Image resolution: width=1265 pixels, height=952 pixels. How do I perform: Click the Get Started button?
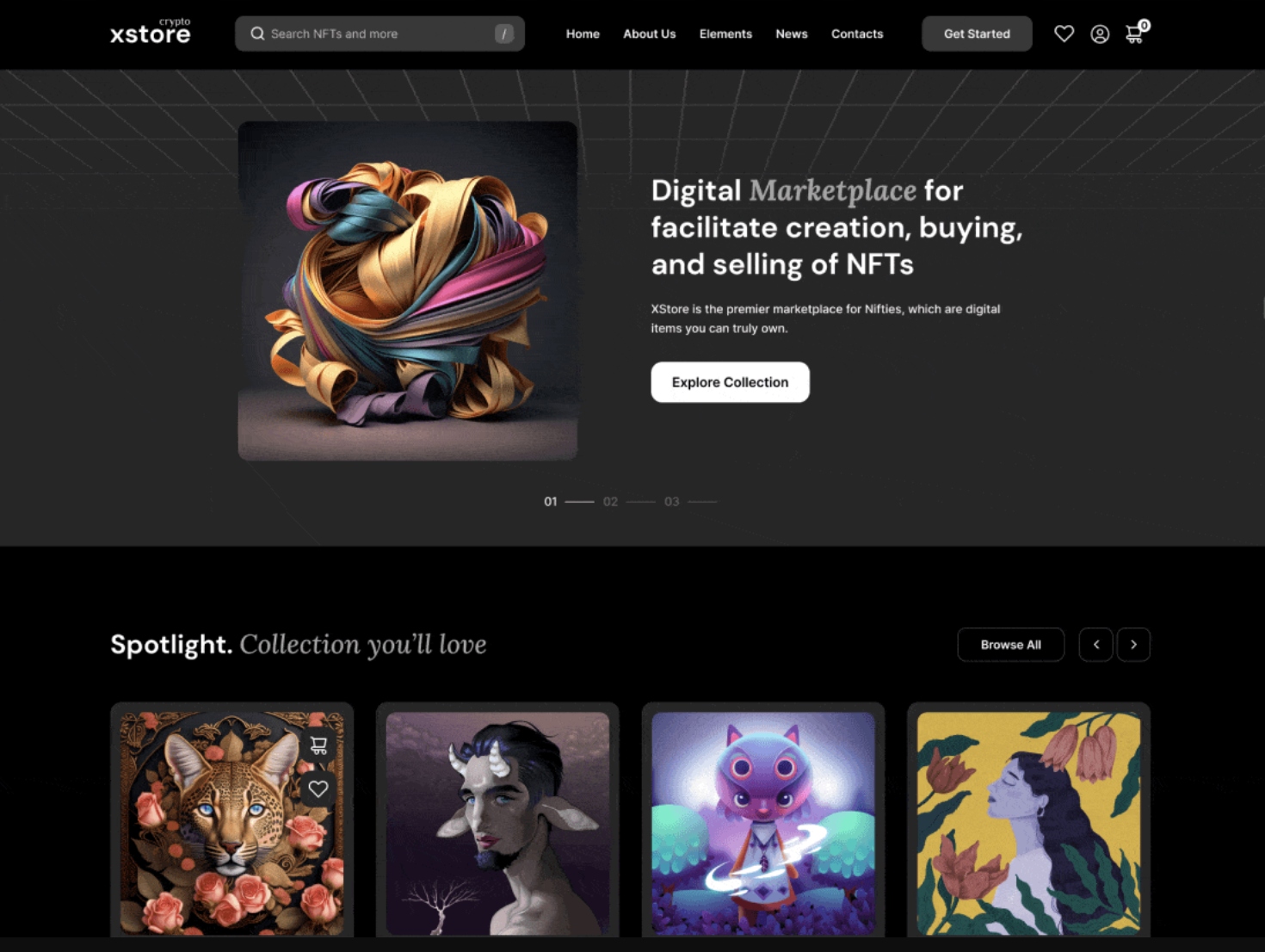point(977,34)
